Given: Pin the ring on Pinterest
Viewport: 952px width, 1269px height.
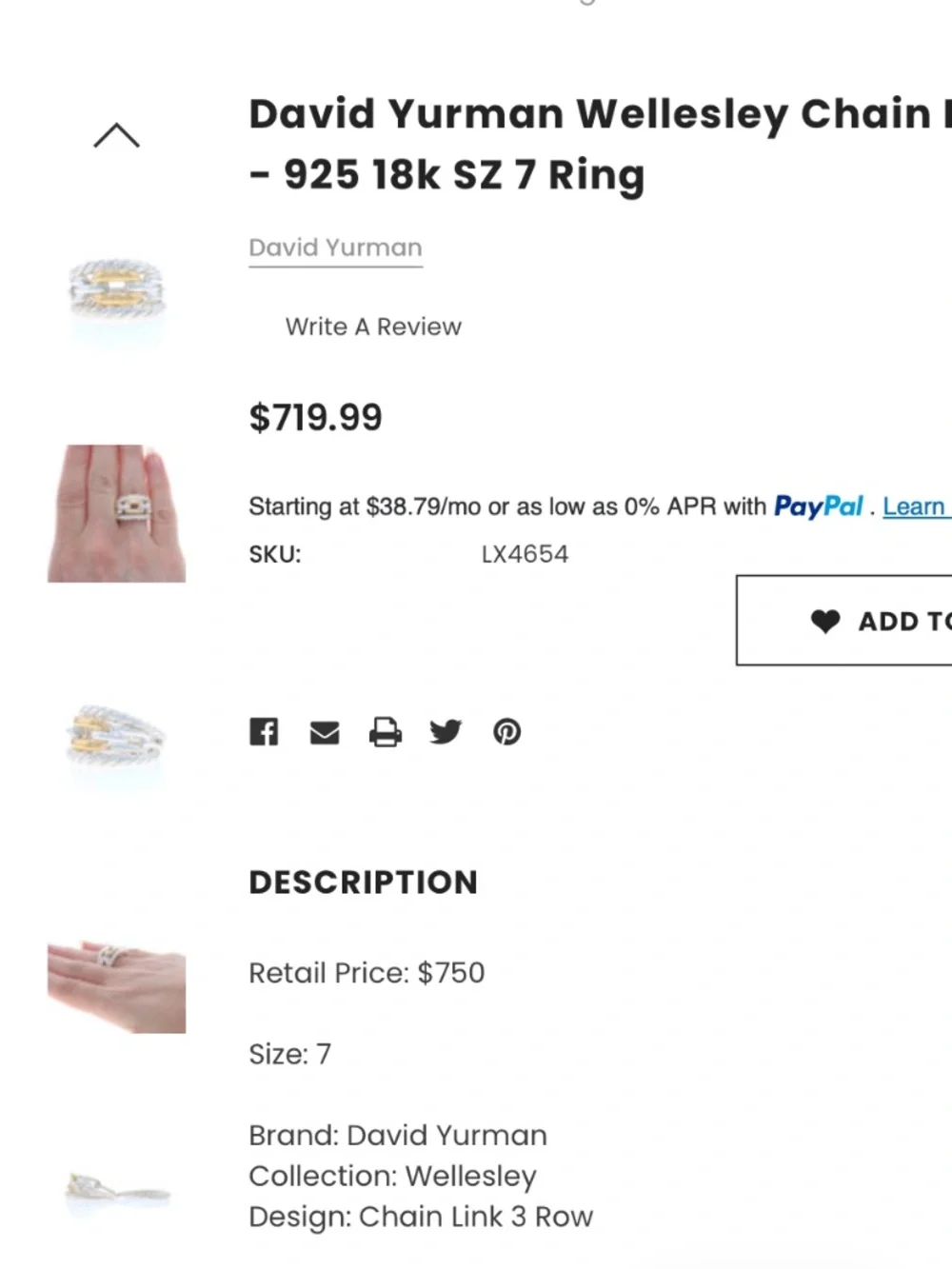Looking at the screenshot, I should [506, 731].
